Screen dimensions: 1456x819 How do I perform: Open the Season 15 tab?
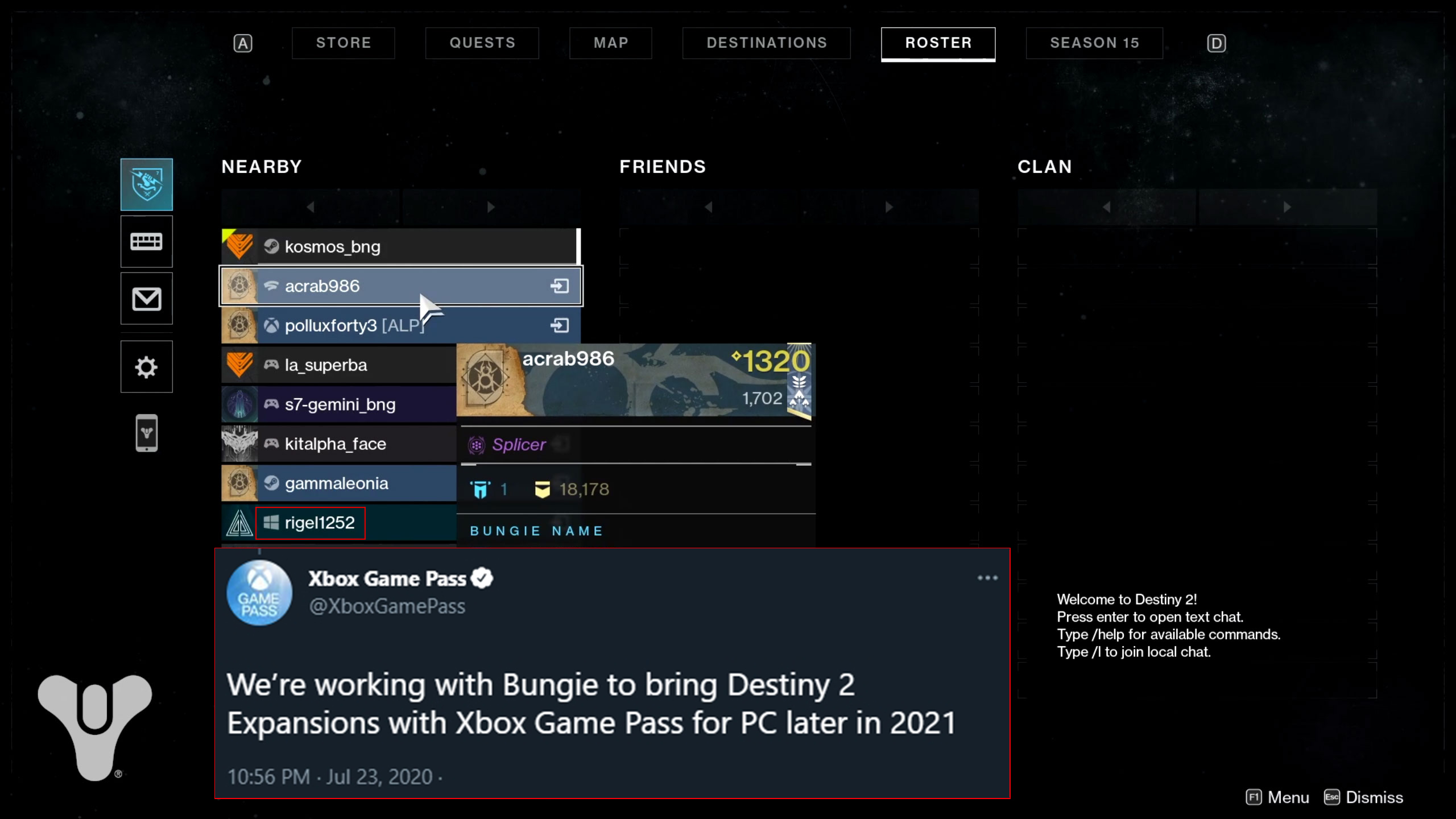coord(1094,43)
